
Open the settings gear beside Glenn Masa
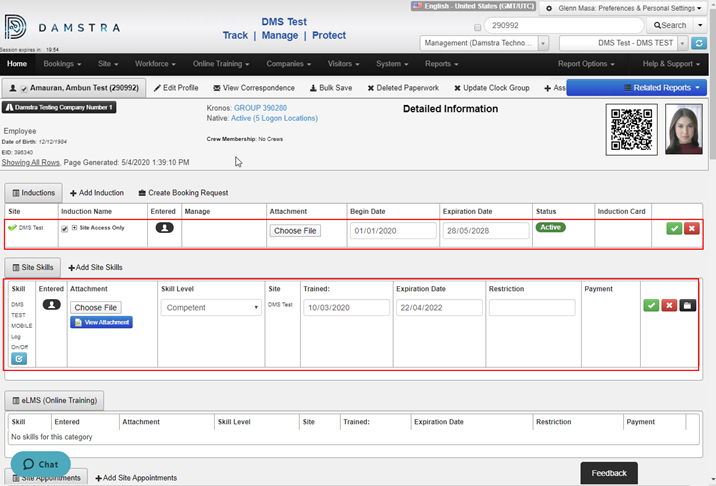[x=549, y=8]
